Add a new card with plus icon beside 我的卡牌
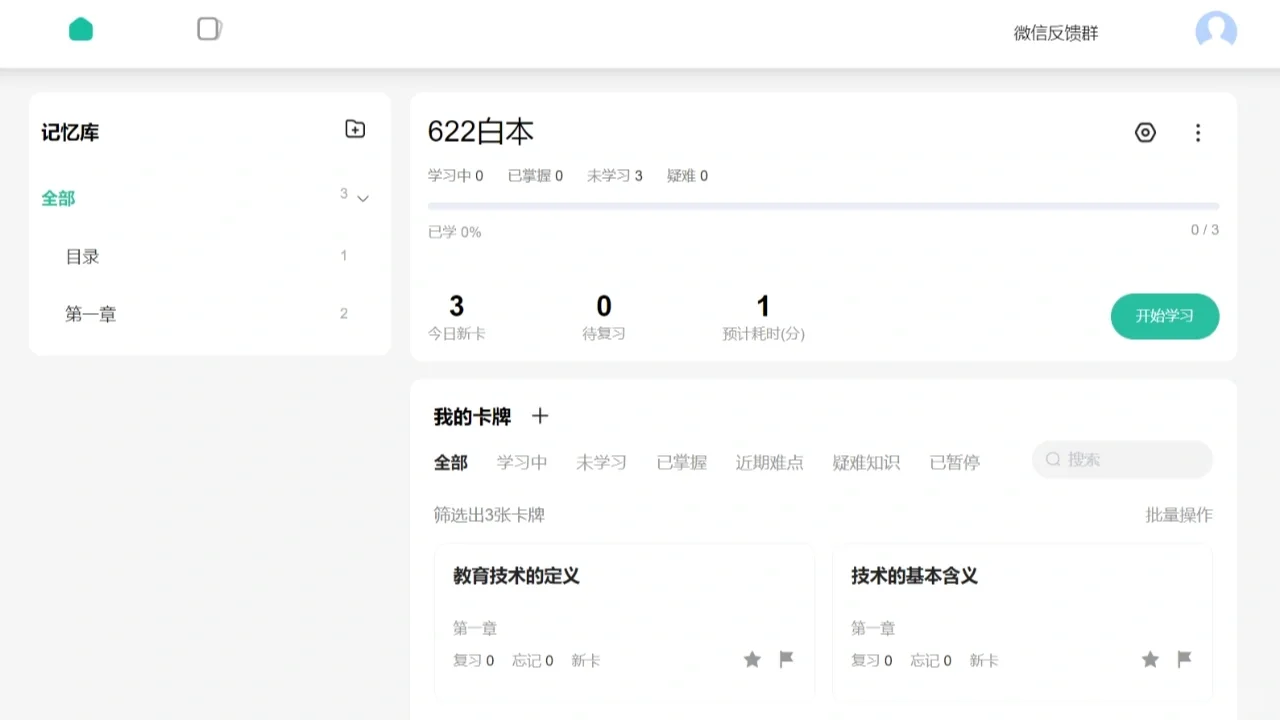The image size is (1280, 720). [x=539, y=416]
